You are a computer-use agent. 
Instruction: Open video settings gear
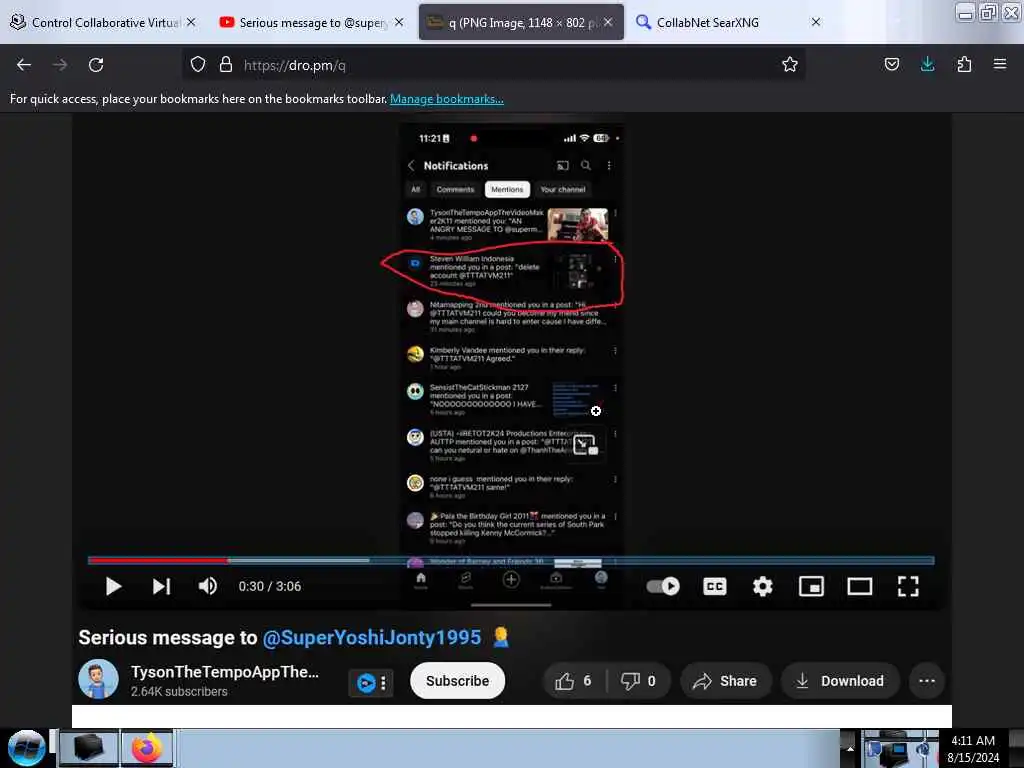tap(762, 586)
